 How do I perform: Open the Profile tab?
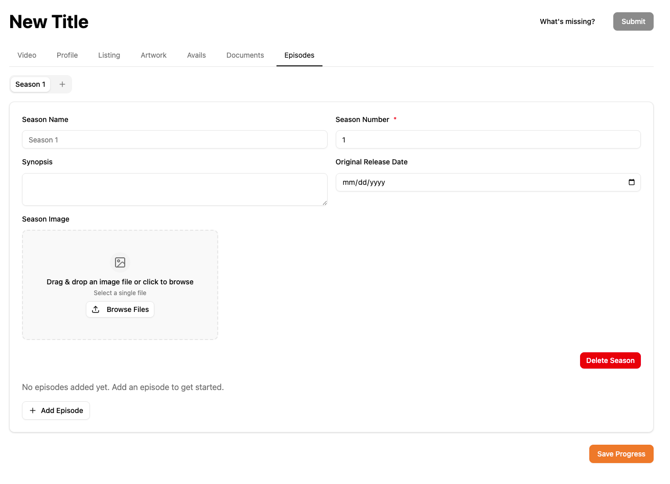67,56
